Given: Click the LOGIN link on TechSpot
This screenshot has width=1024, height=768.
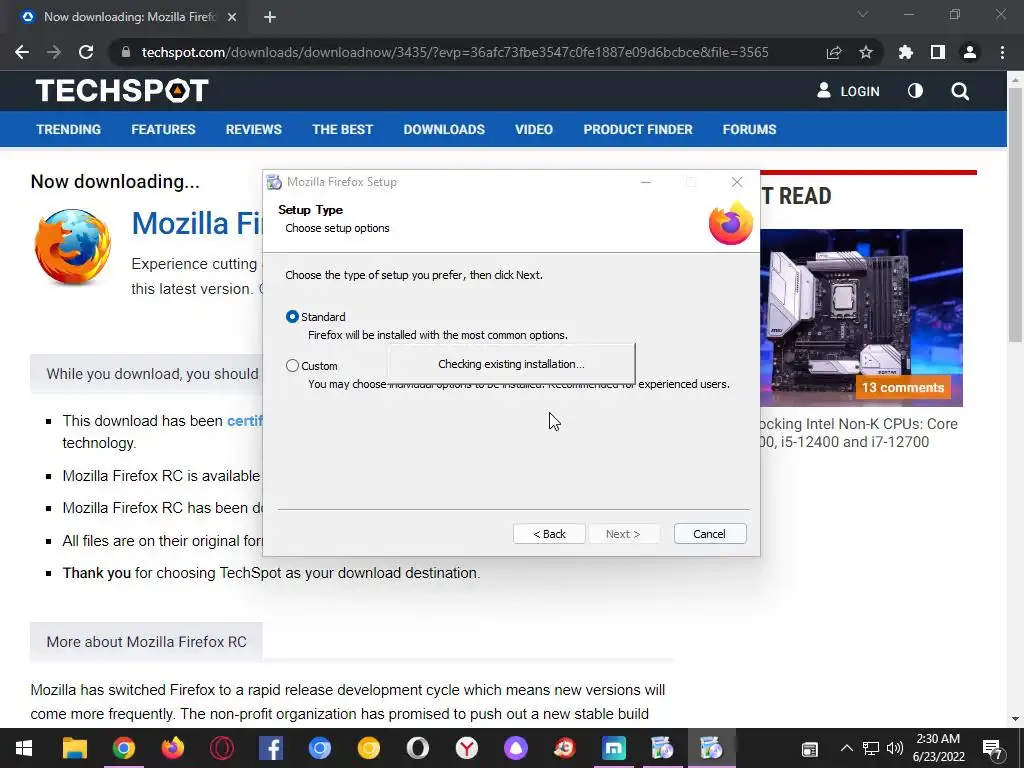Looking at the screenshot, I should click(848, 91).
